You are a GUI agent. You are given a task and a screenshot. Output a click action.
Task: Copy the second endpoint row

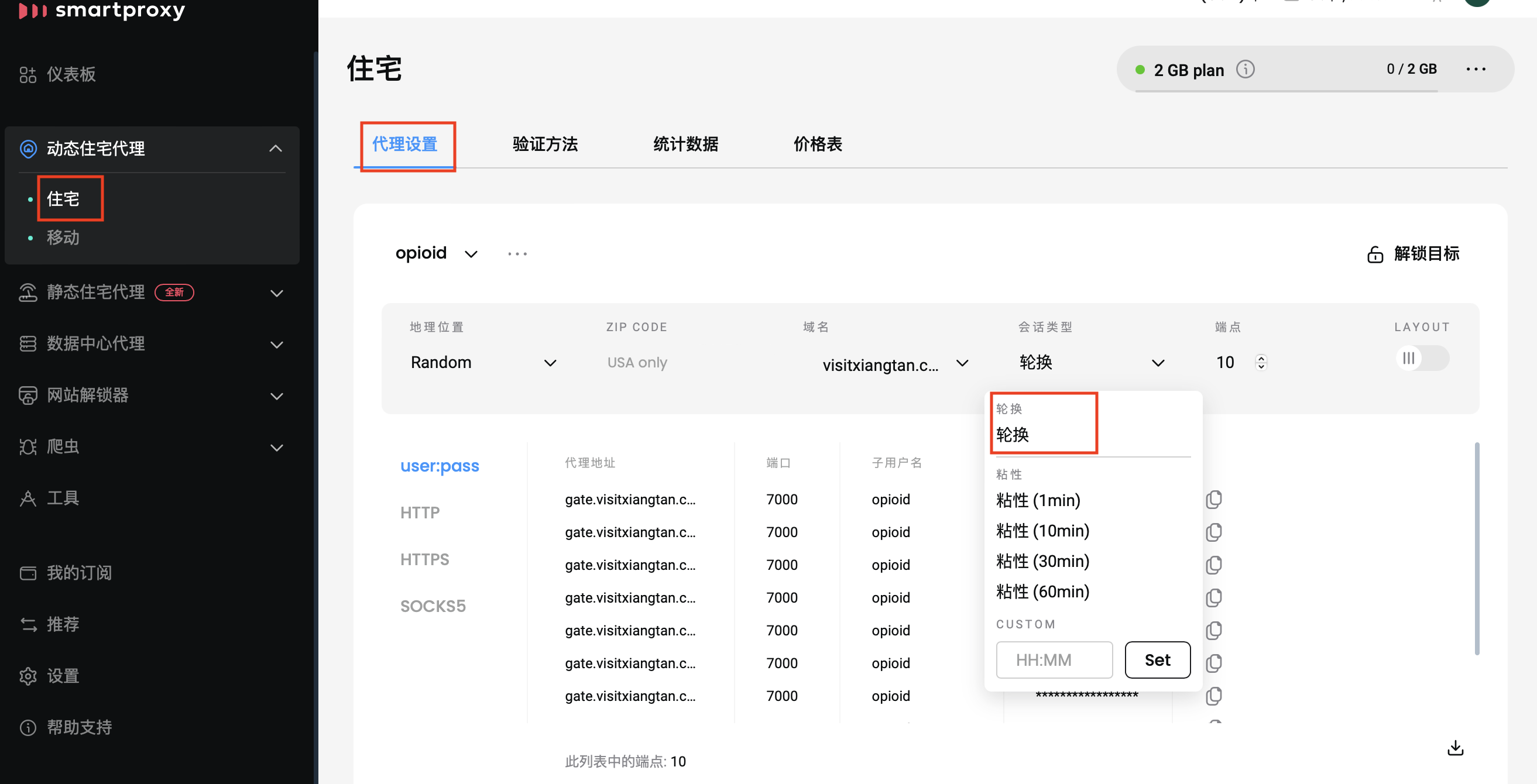pos(1213,532)
